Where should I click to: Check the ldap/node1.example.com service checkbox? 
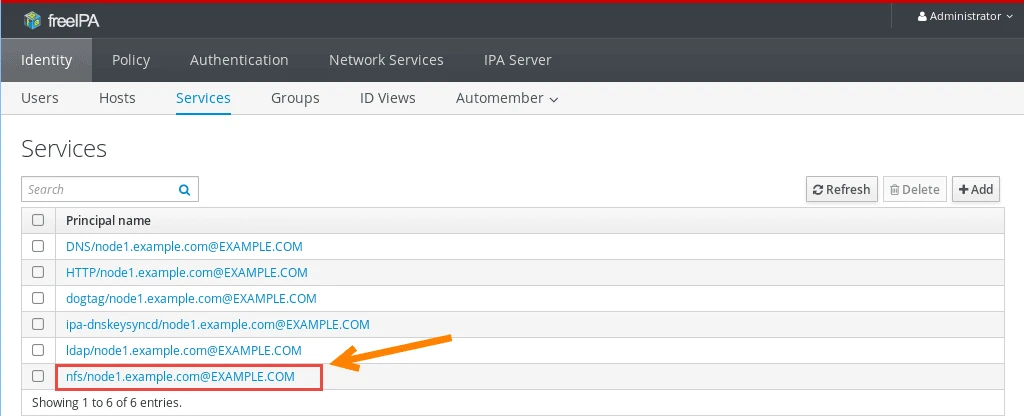[38, 349]
